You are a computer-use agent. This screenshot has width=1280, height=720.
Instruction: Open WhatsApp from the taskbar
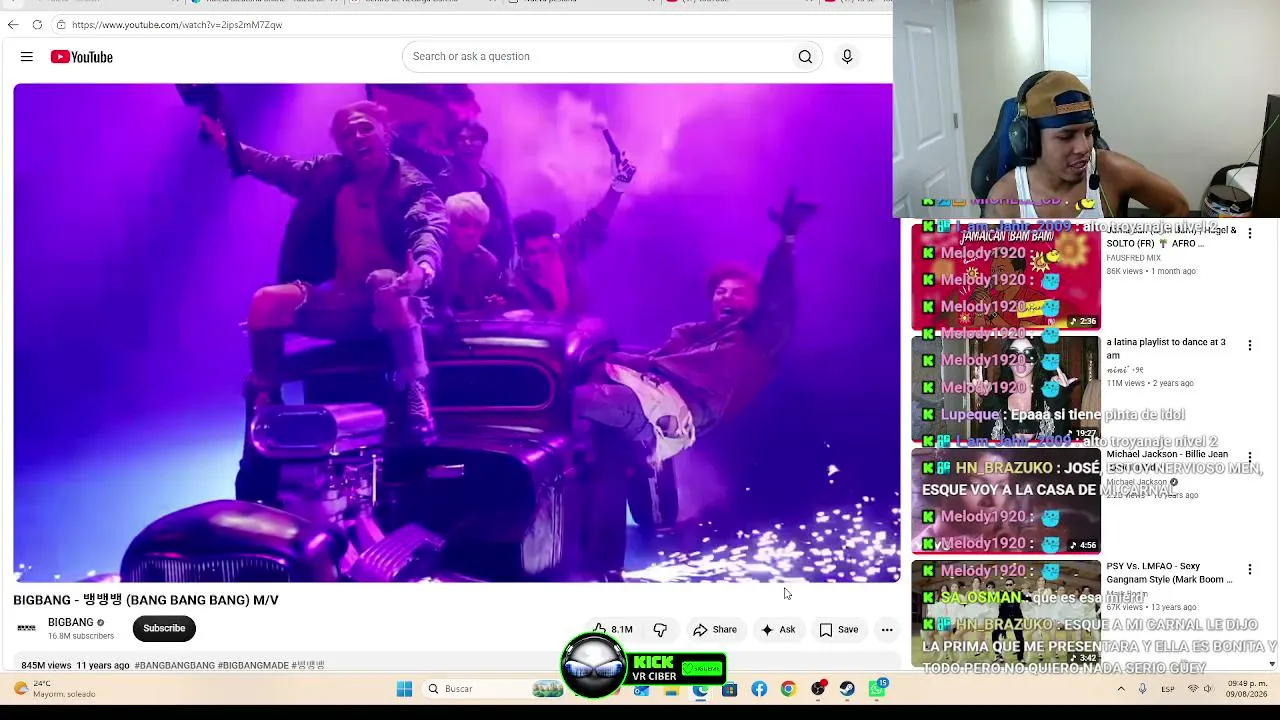pos(877,689)
